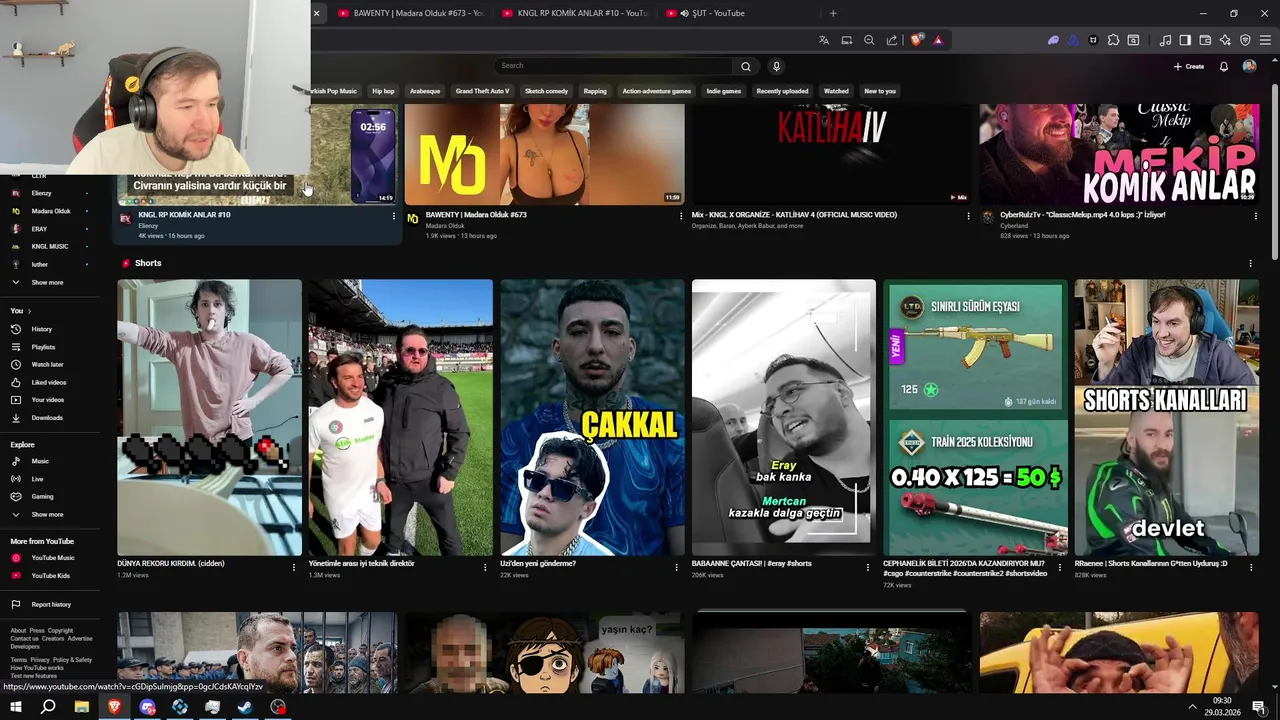Open a new browser tab
The height and width of the screenshot is (720, 1280).
(x=833, y=13)
